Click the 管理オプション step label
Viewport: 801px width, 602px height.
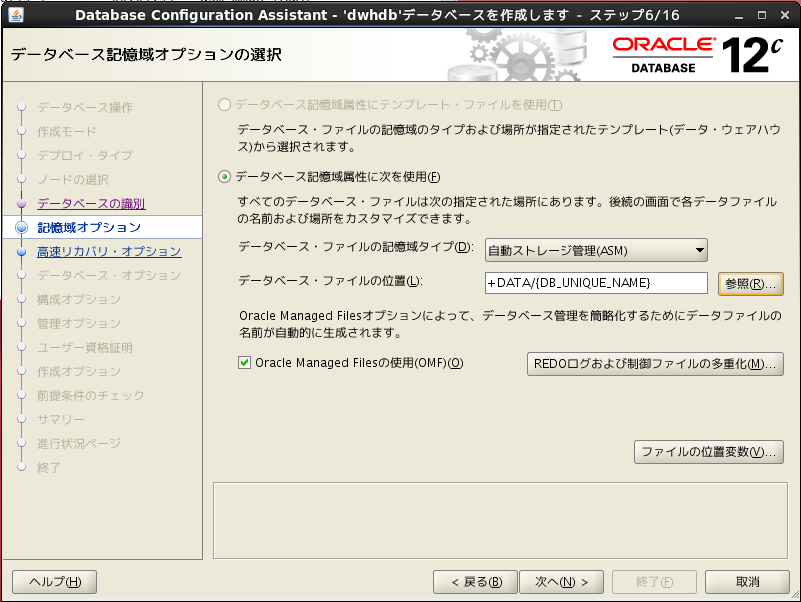[79, 323]
